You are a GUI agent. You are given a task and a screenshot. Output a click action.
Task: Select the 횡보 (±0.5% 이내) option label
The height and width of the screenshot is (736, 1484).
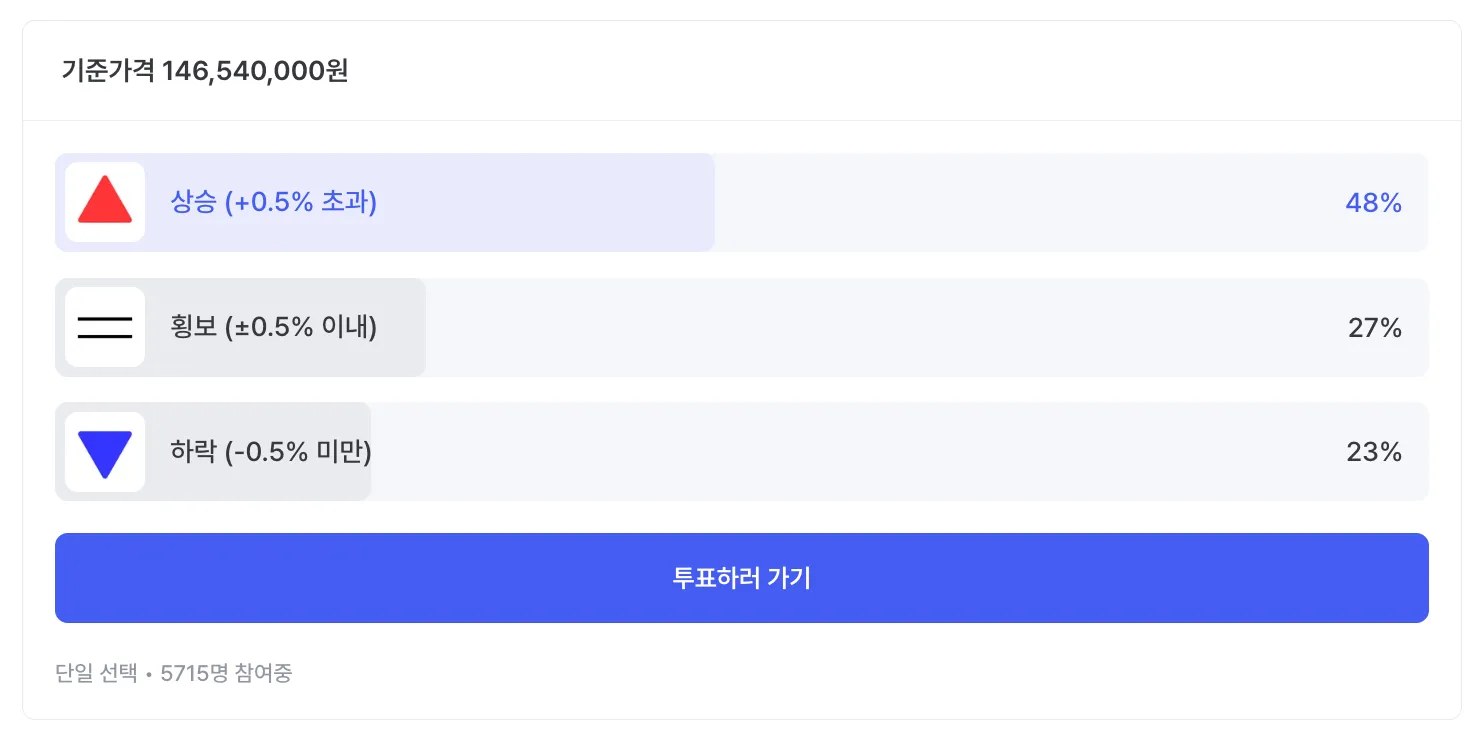(274, 328)
